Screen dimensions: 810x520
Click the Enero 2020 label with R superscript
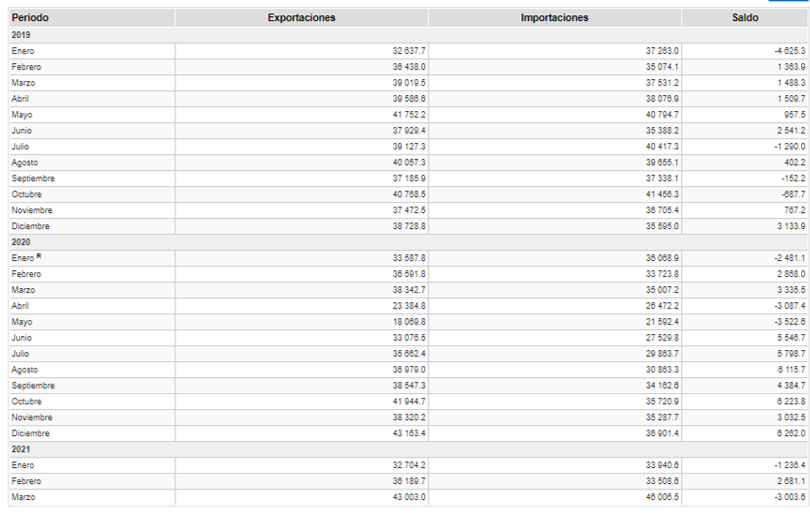(x=26, y=258)
